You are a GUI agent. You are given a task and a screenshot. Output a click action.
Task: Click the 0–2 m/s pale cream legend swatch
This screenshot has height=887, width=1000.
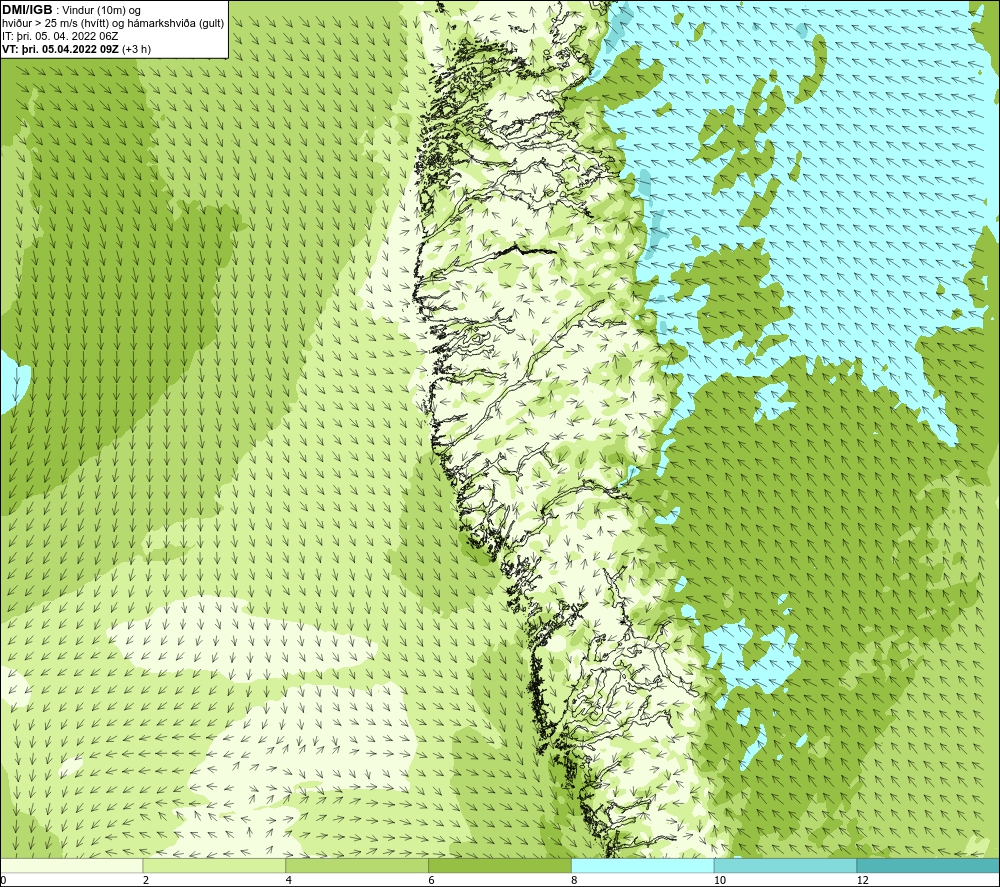71,865
